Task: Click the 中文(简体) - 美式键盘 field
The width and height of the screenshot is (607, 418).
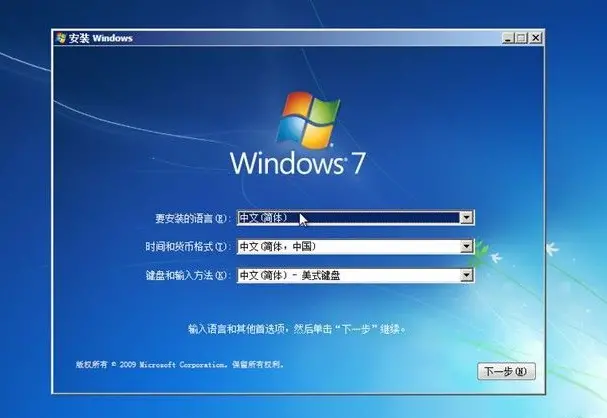Action: (x=355, y=275)
